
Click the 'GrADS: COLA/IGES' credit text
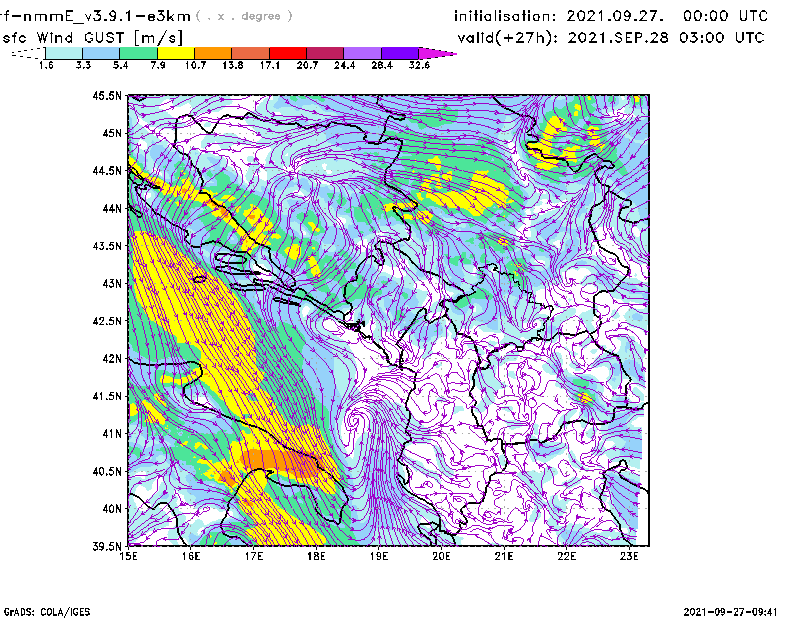(x=47, y=612)
